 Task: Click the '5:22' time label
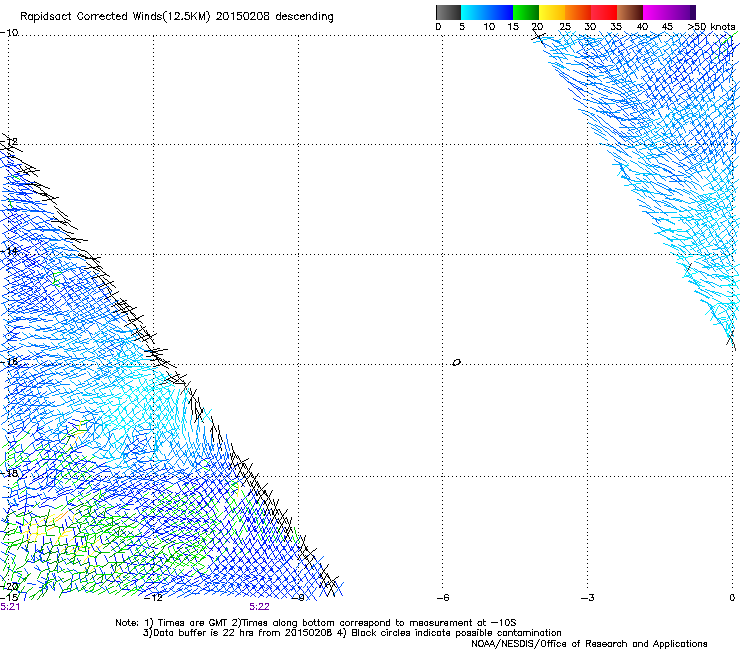tap(259, 607)
